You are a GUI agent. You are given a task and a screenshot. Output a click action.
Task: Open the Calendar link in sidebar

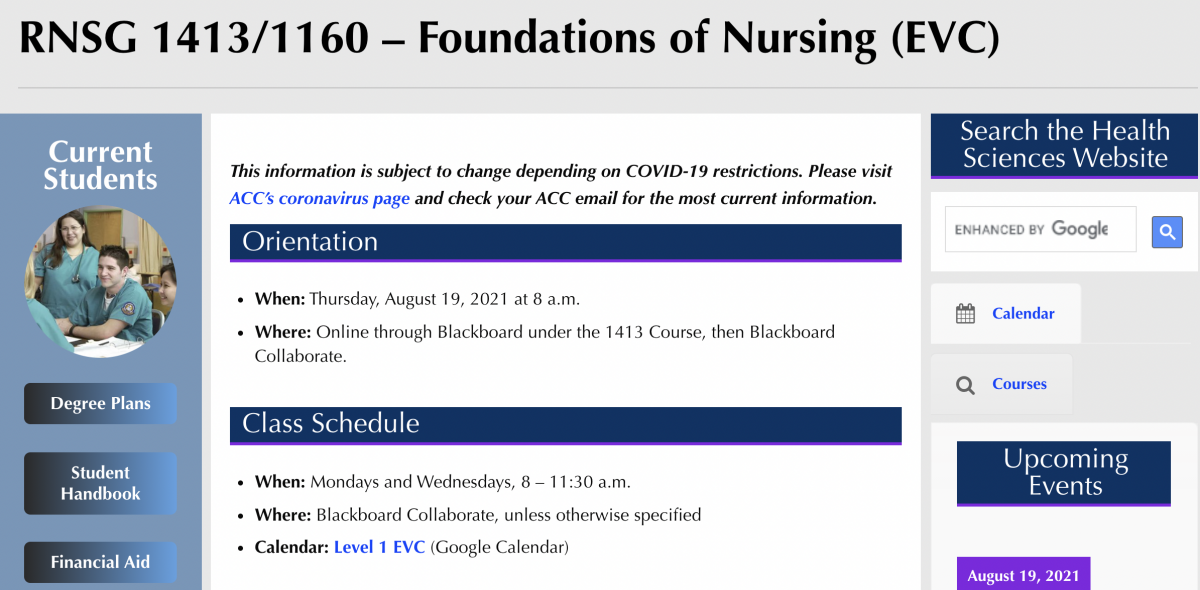coord(1023,313)
